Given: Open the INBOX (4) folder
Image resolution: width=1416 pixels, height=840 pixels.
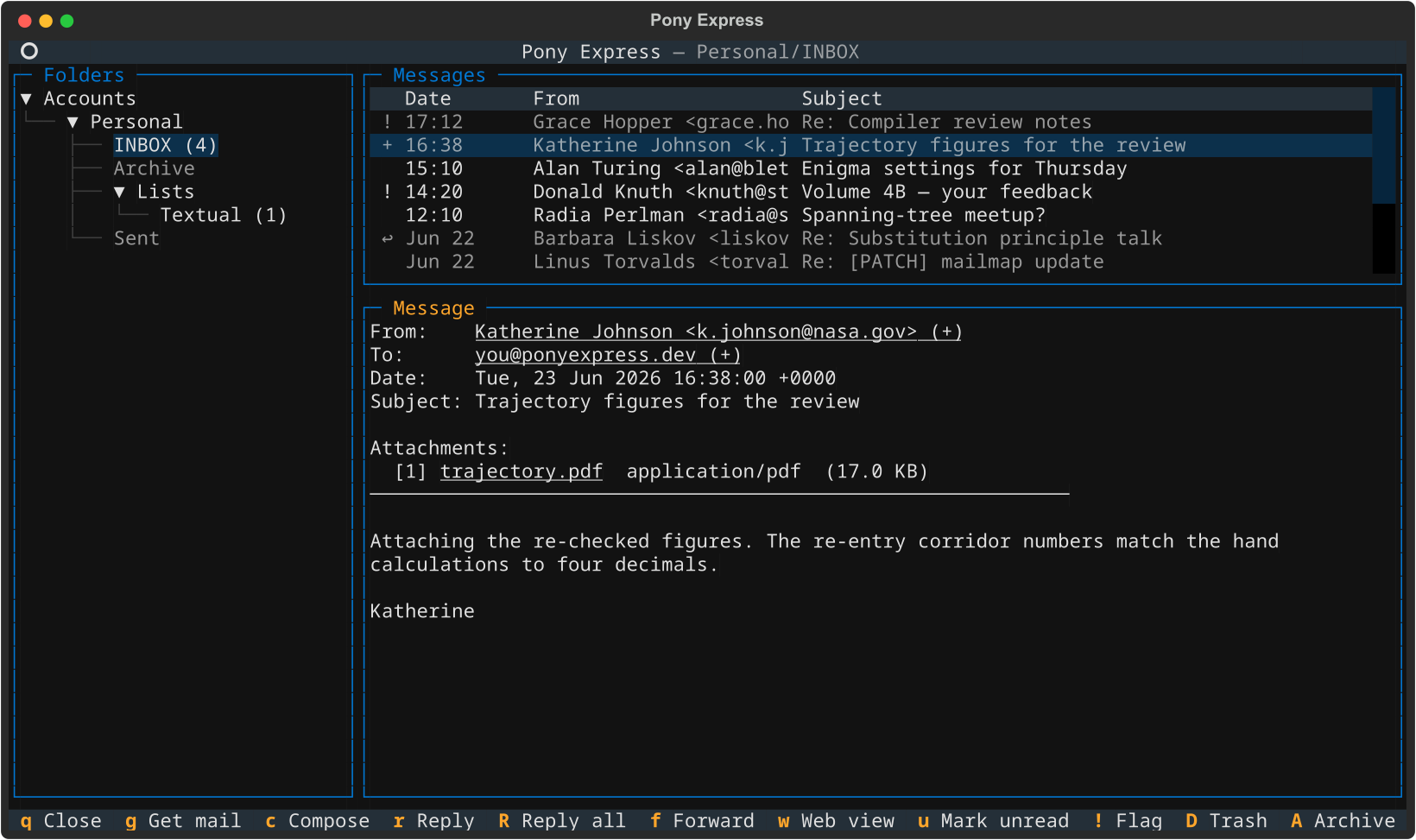Looking at the screenshot, I should pyautogui.click(x=166, y=146).
